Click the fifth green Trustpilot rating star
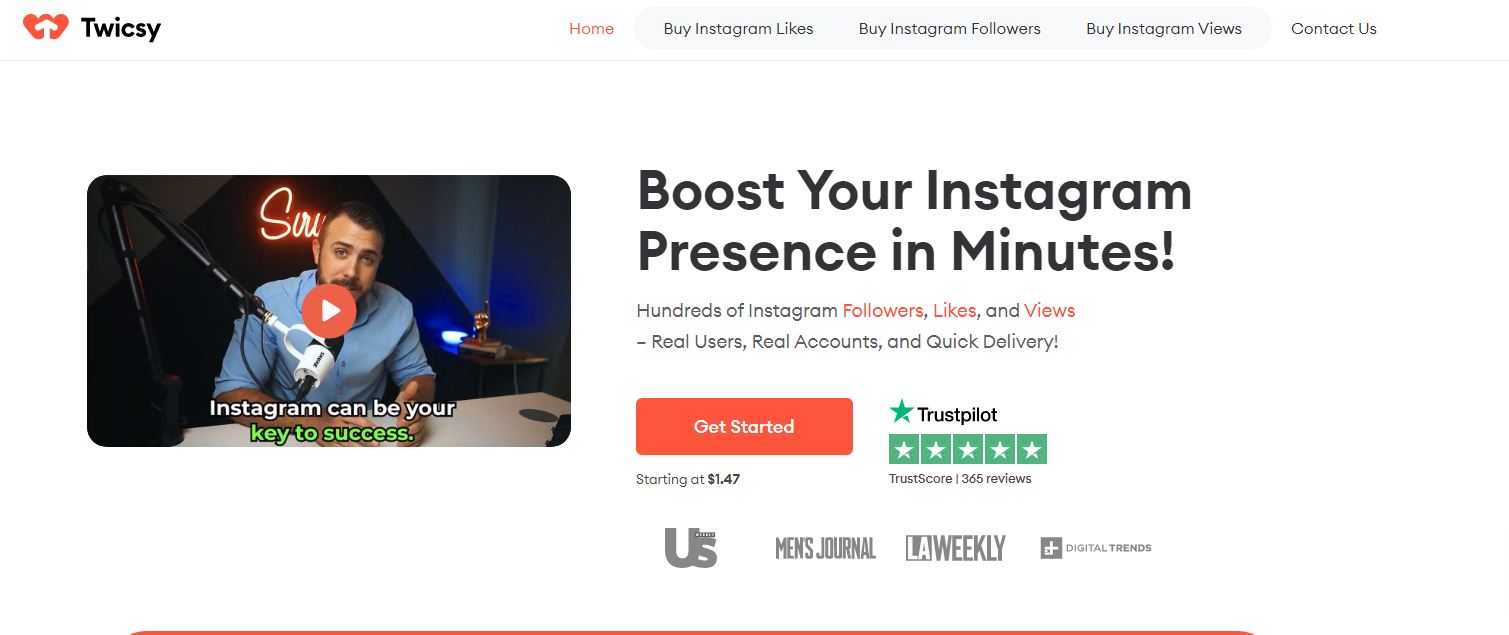 click(1032, 449)
